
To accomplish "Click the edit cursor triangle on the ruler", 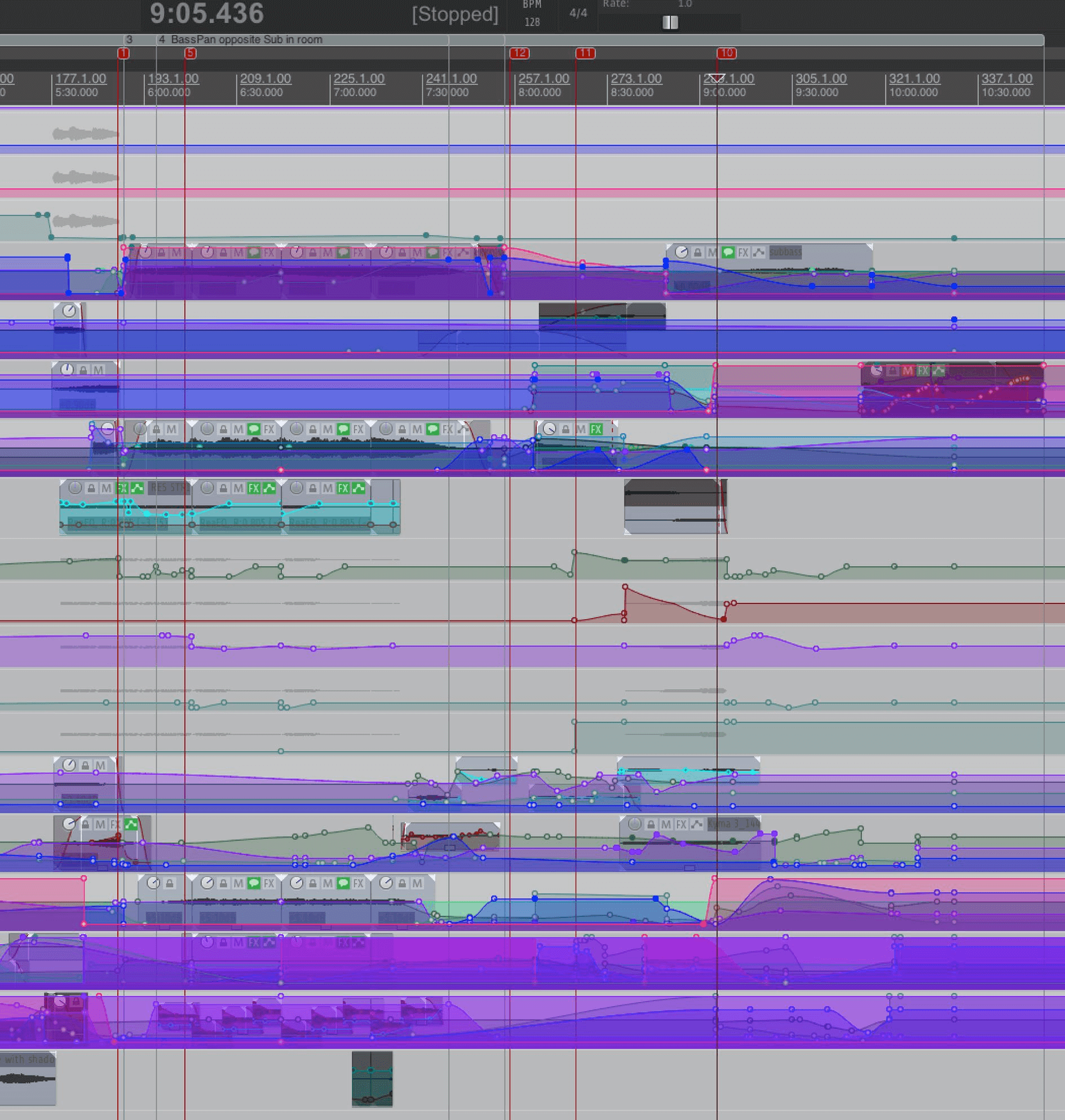I will point(718,78).
